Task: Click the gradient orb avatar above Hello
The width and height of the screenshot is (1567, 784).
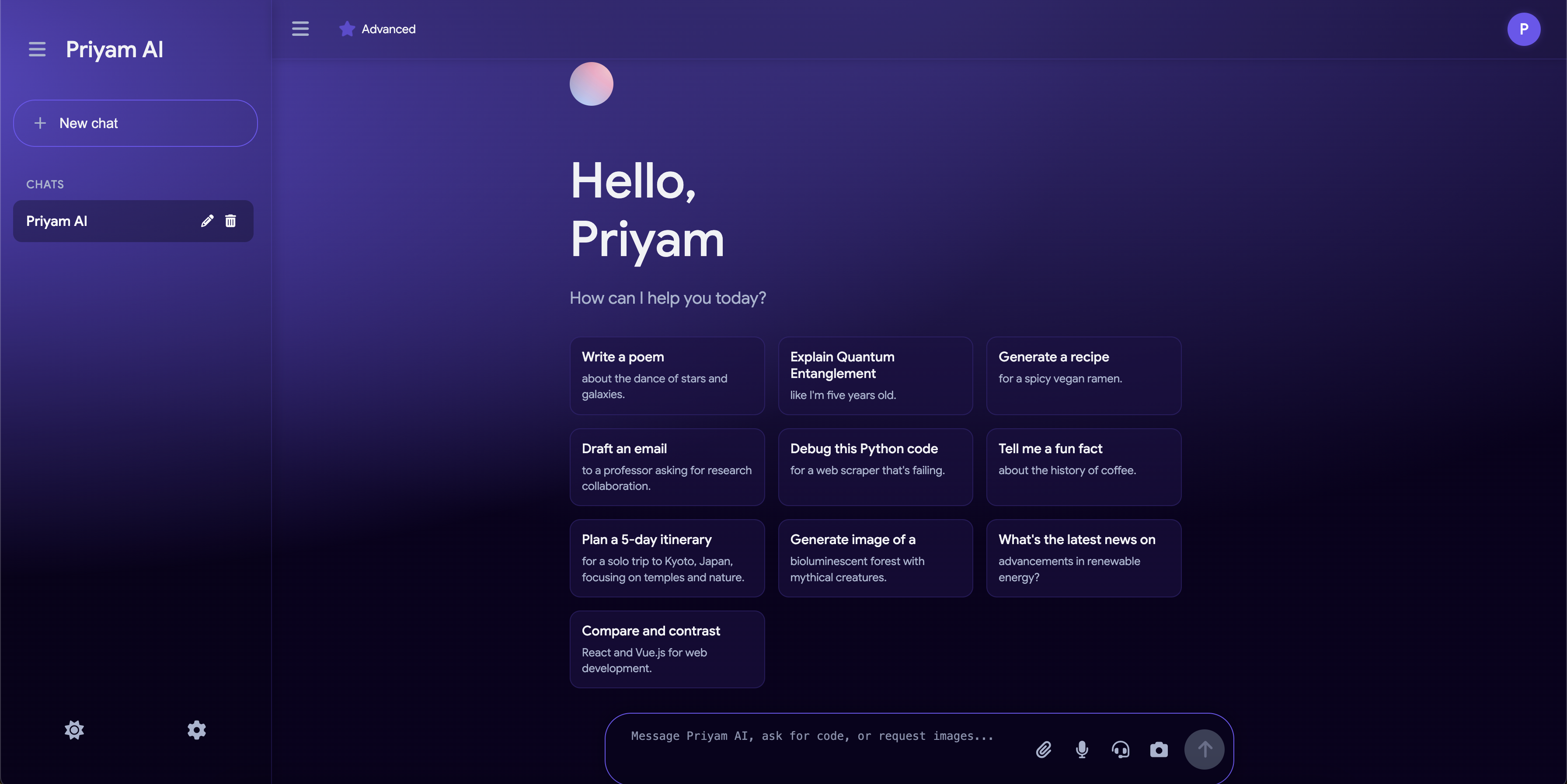Action: (x=591, y=84)
